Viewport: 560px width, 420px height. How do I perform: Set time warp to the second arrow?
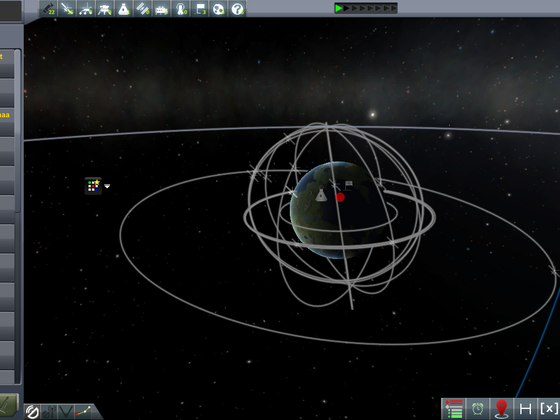pyautogui.click(x=346, y=8)
